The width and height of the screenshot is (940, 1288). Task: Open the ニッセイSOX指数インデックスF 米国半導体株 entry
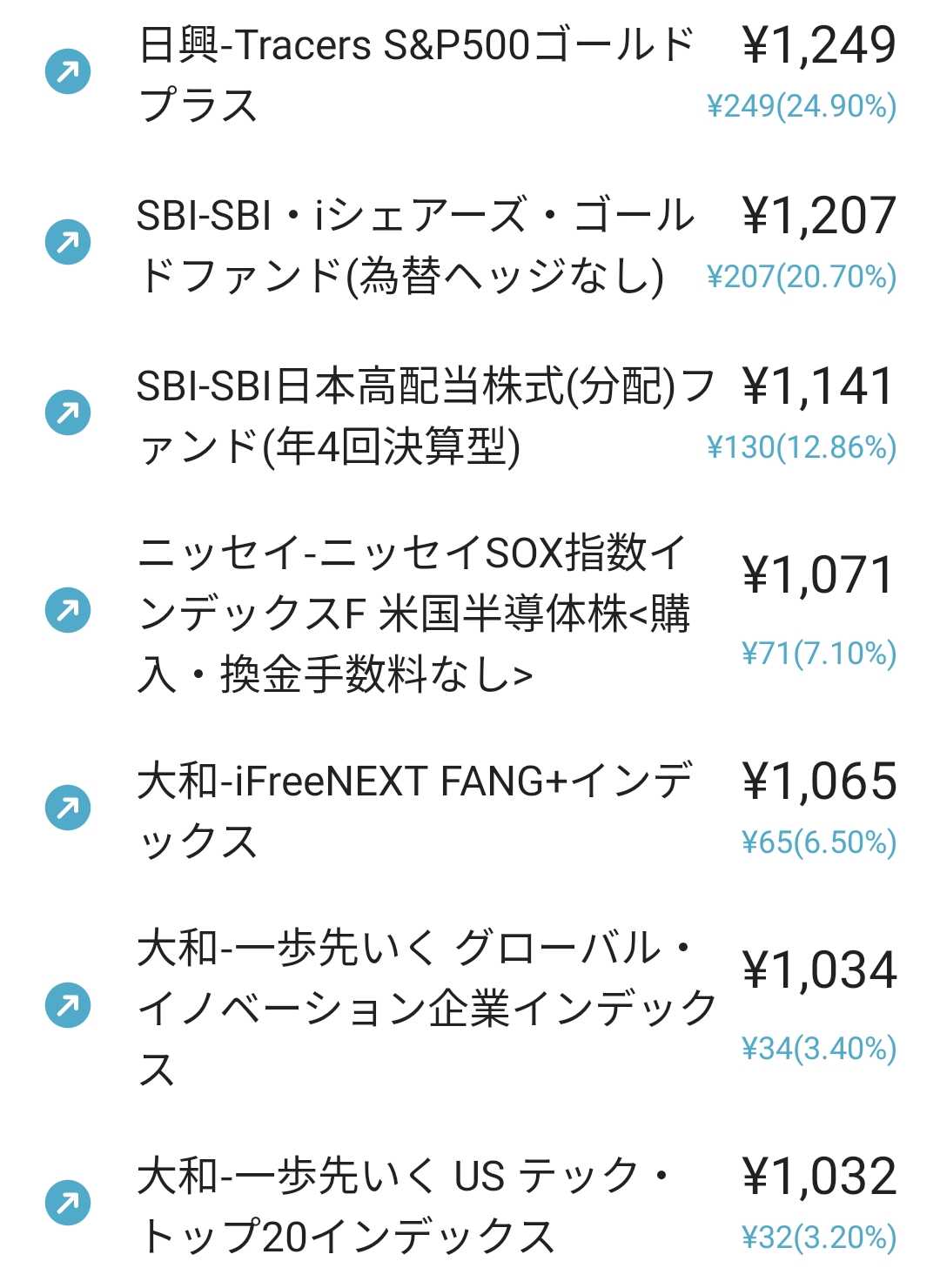414,614
